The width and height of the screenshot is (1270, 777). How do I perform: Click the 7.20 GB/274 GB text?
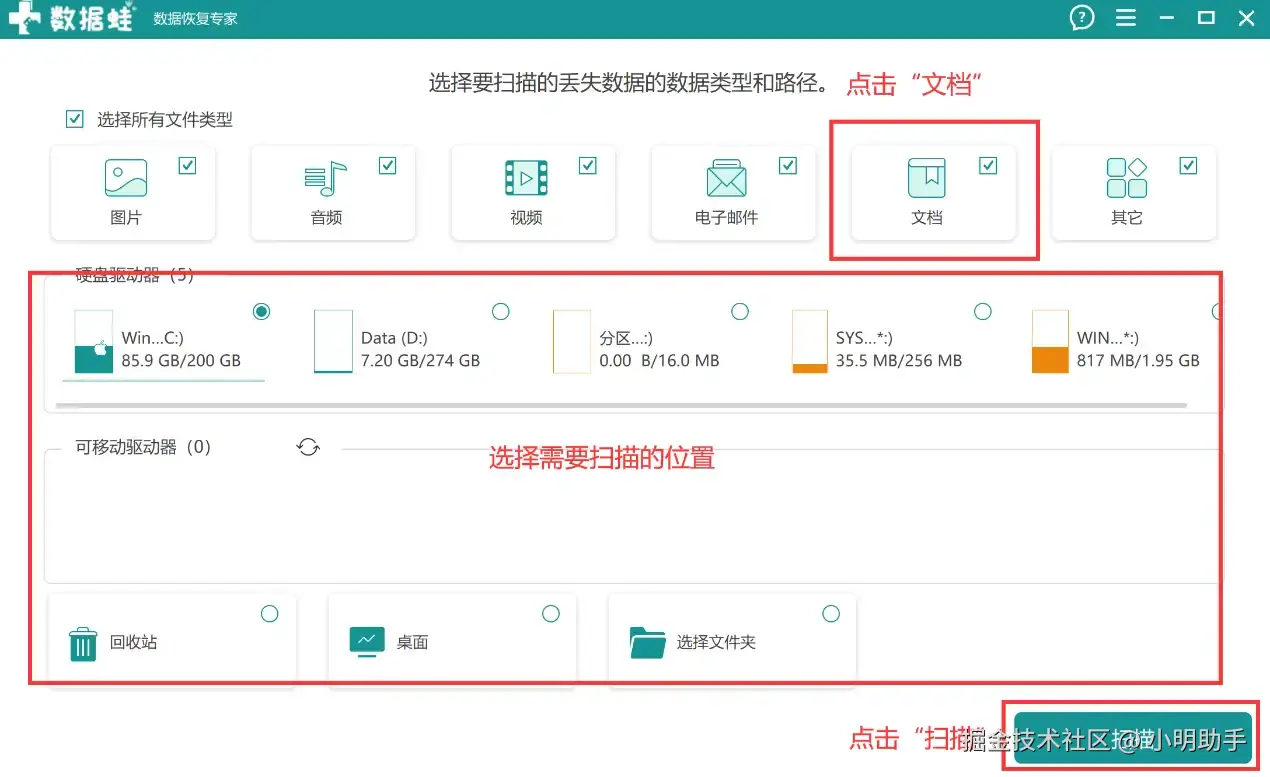420,360
